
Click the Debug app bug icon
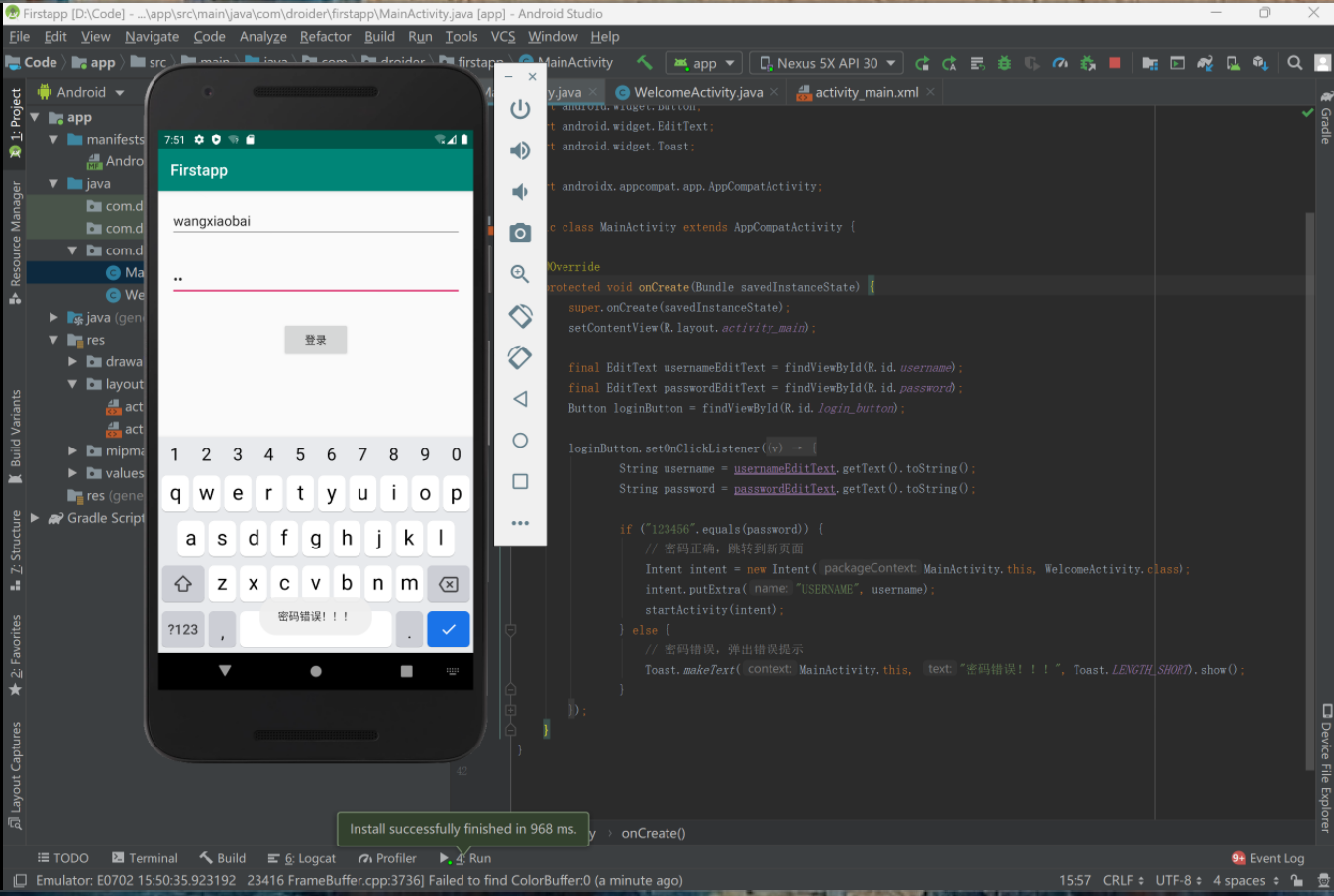click(1005, 63)
